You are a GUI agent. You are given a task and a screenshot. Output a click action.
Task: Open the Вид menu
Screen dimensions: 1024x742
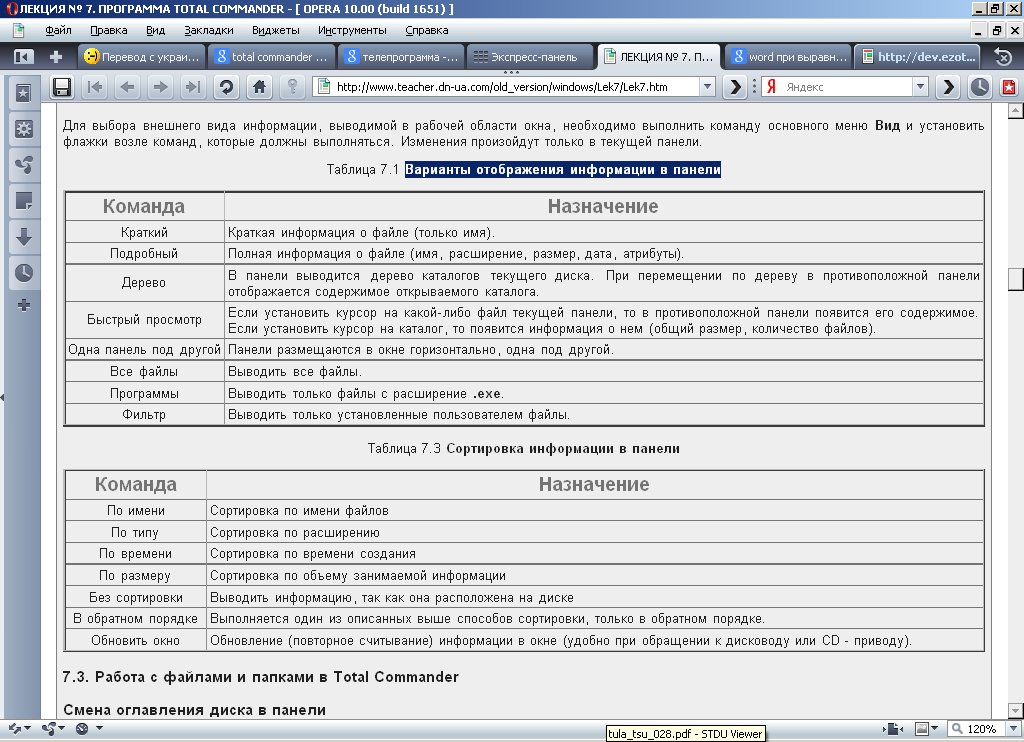tap(155, 30)
